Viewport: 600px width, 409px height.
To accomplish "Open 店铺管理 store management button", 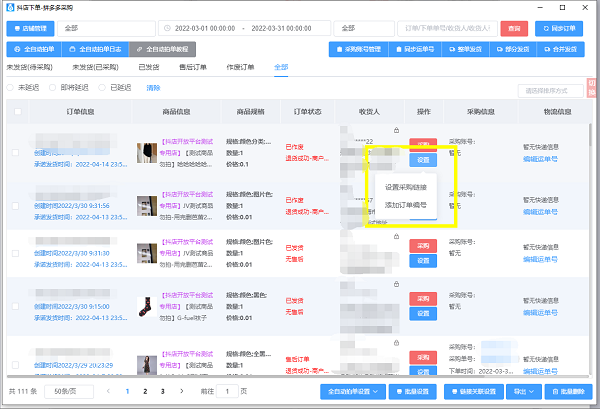I will [30, 28].
